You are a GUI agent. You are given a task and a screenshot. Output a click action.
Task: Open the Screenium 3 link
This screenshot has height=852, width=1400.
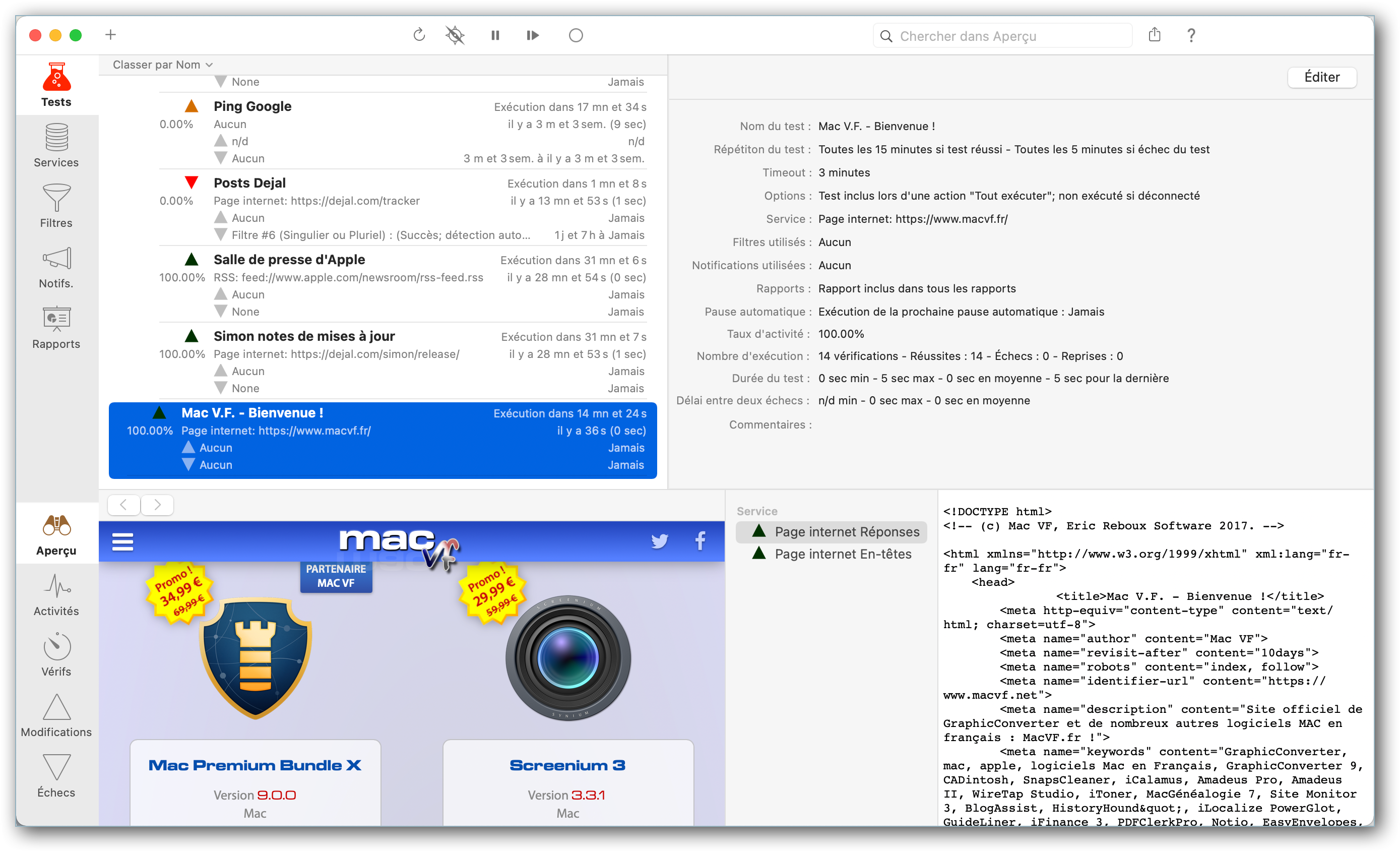point(567,765)
